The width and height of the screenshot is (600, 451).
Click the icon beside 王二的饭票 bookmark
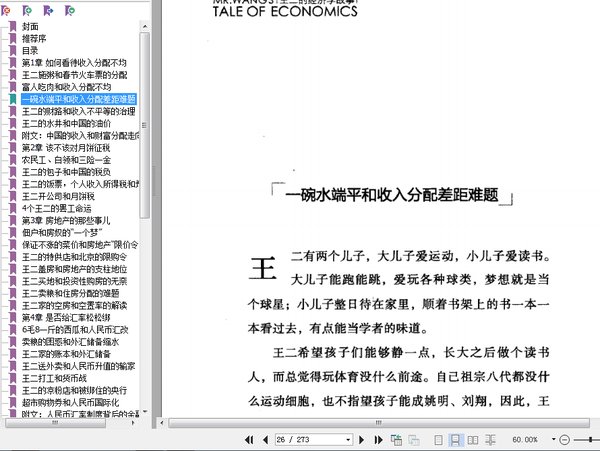13,184
